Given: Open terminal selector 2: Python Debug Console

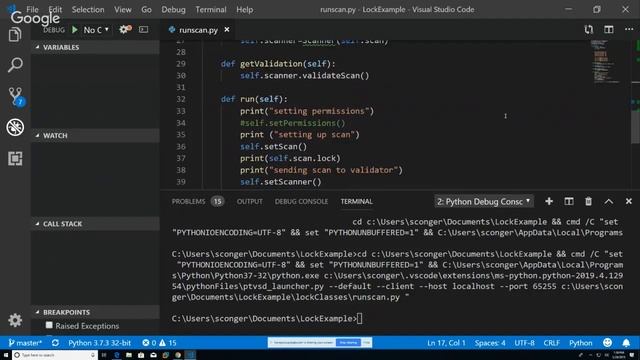Looking at the screenshot, I should click(484, 201).
